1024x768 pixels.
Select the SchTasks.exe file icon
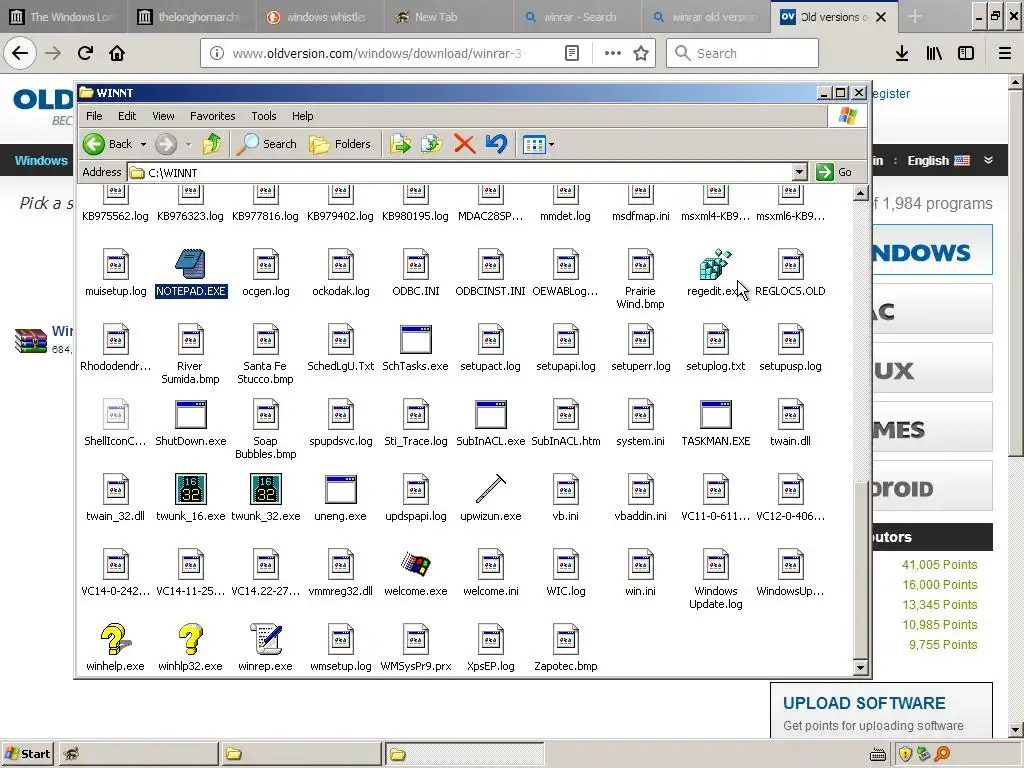[x=415, y=339]
